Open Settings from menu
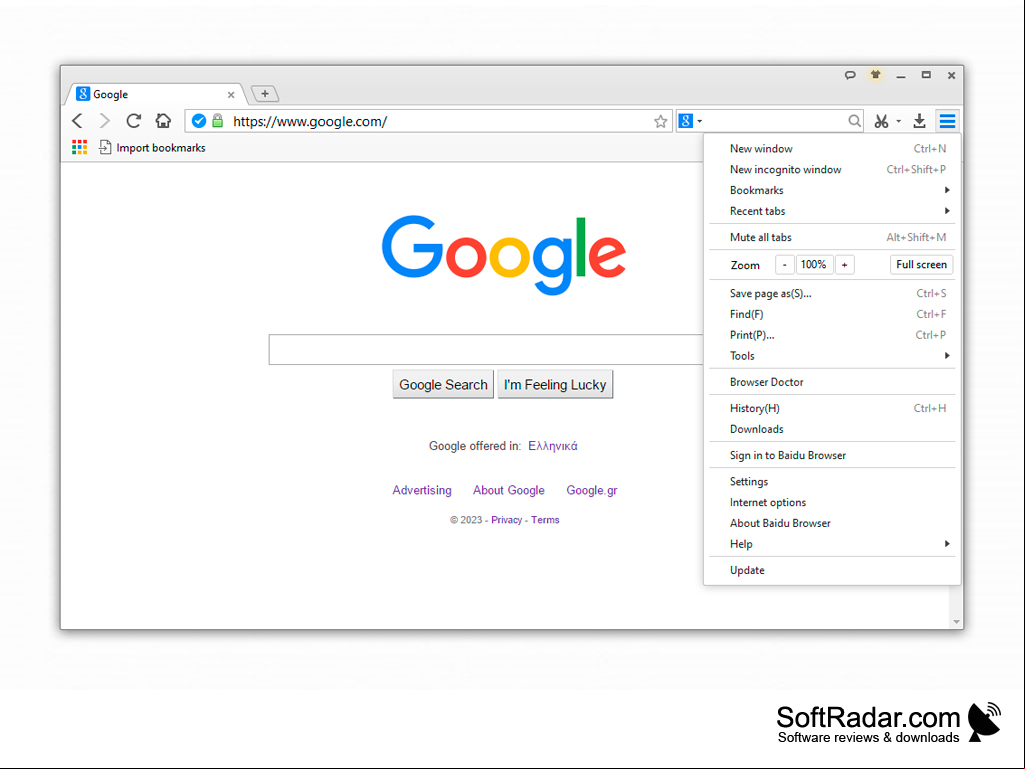 tap(832, 481)
